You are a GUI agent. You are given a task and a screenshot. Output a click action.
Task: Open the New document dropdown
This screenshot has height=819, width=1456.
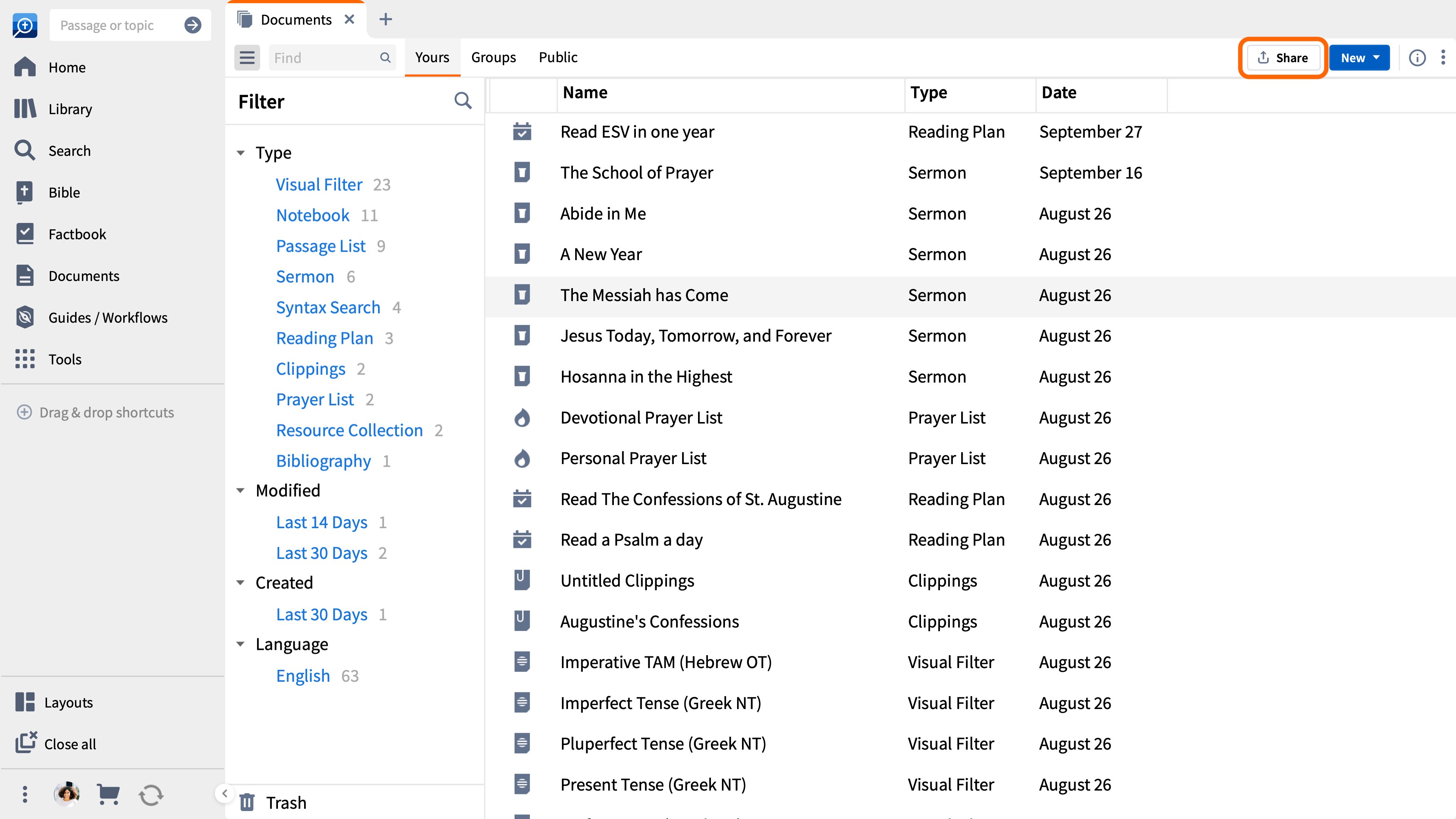point(1359,58)
